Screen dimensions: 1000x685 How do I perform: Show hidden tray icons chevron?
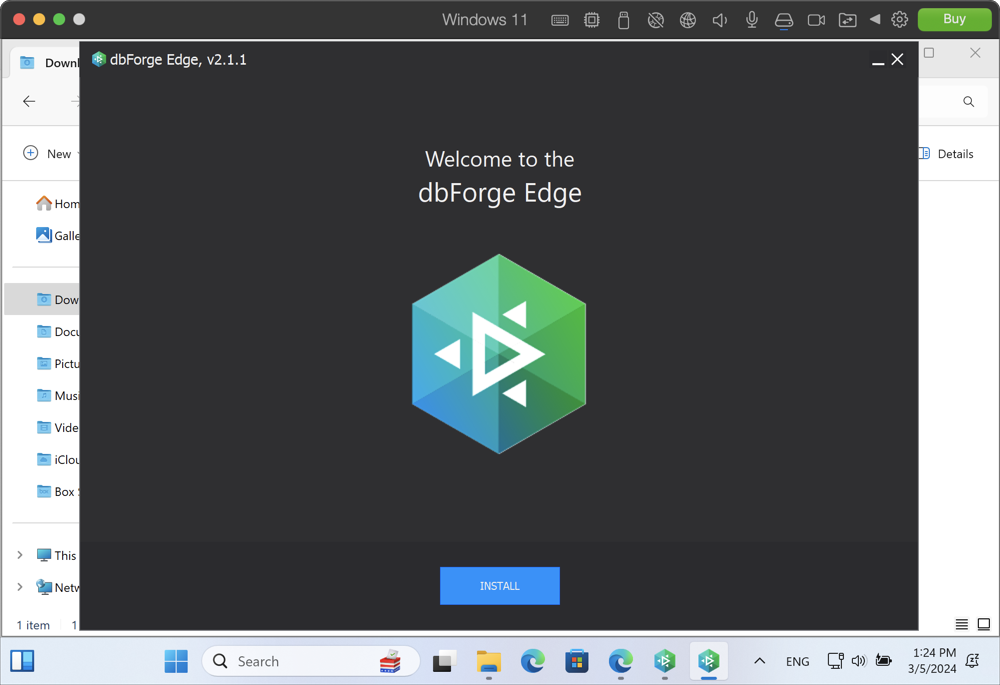(760, 661)
